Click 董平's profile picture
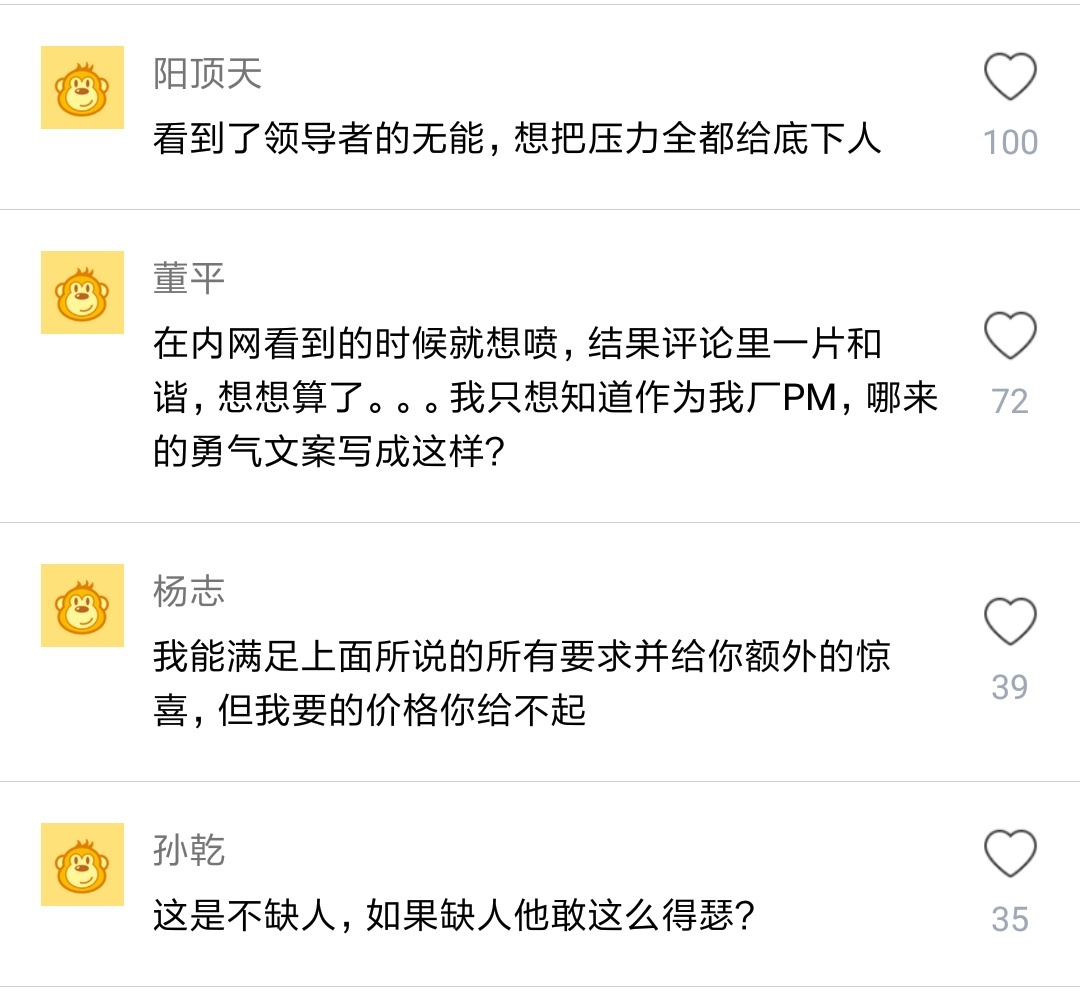The width and height of the screenshot is (1080, 994). (x=81, y=292)
